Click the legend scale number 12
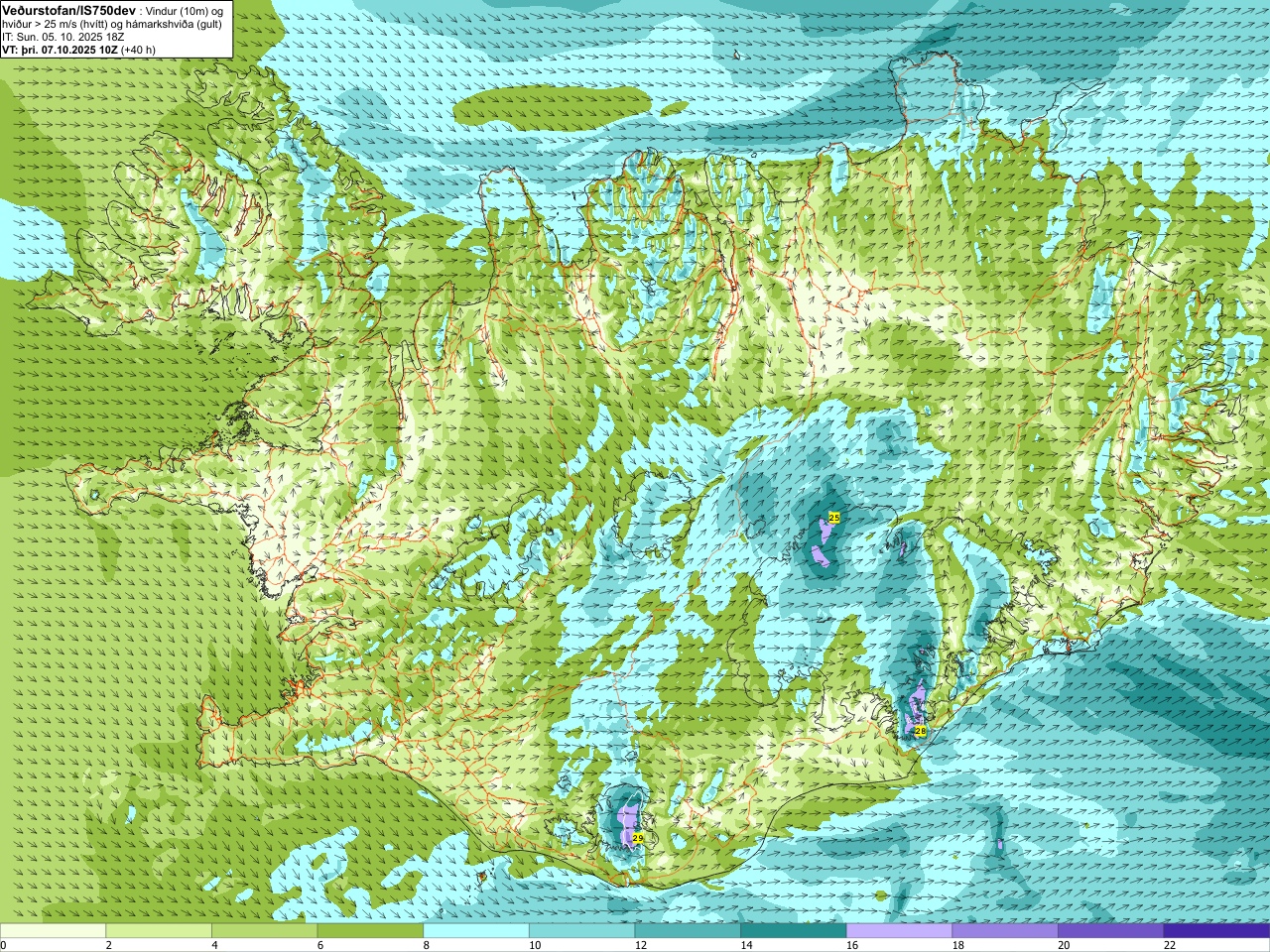This screenshot has width=1270, height=952. [x=641, y=945]
